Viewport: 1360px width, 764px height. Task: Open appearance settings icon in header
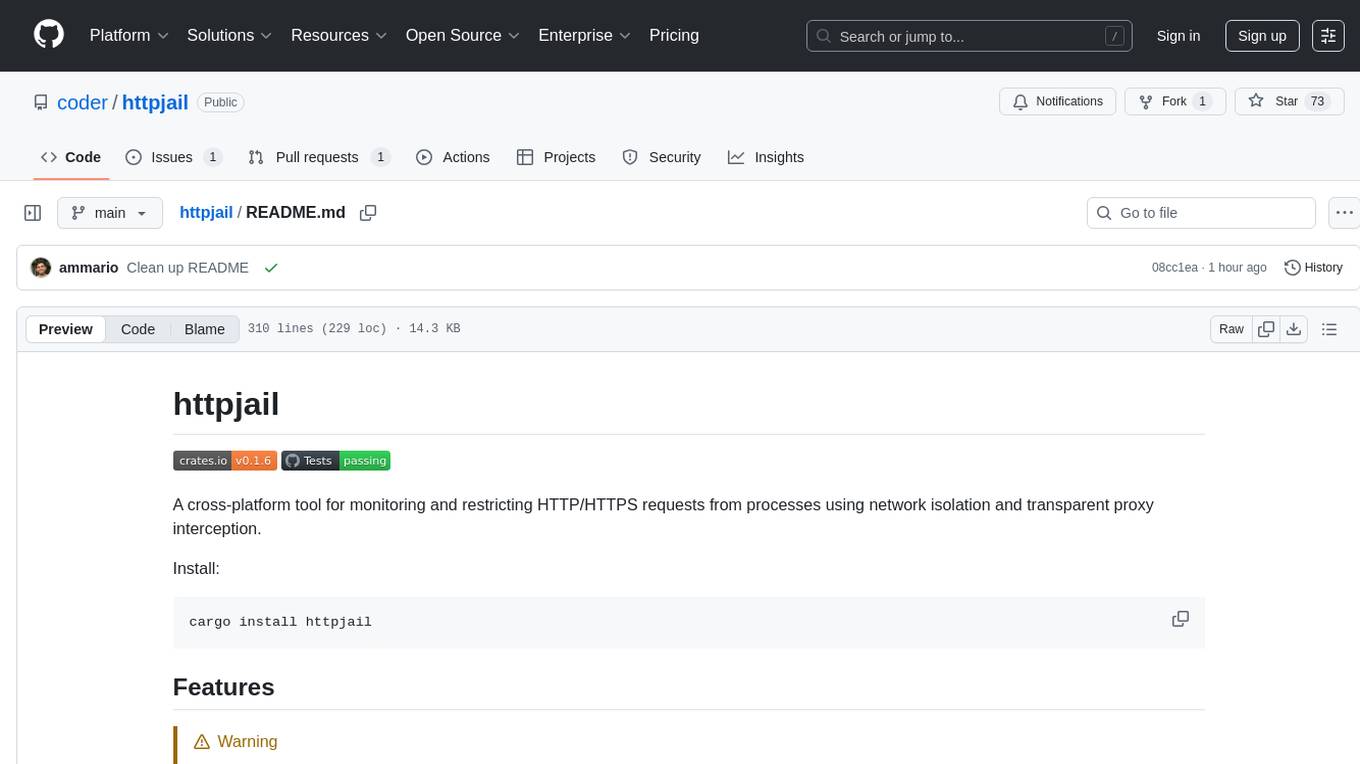pyautogui.click(x=1328, y=36)
